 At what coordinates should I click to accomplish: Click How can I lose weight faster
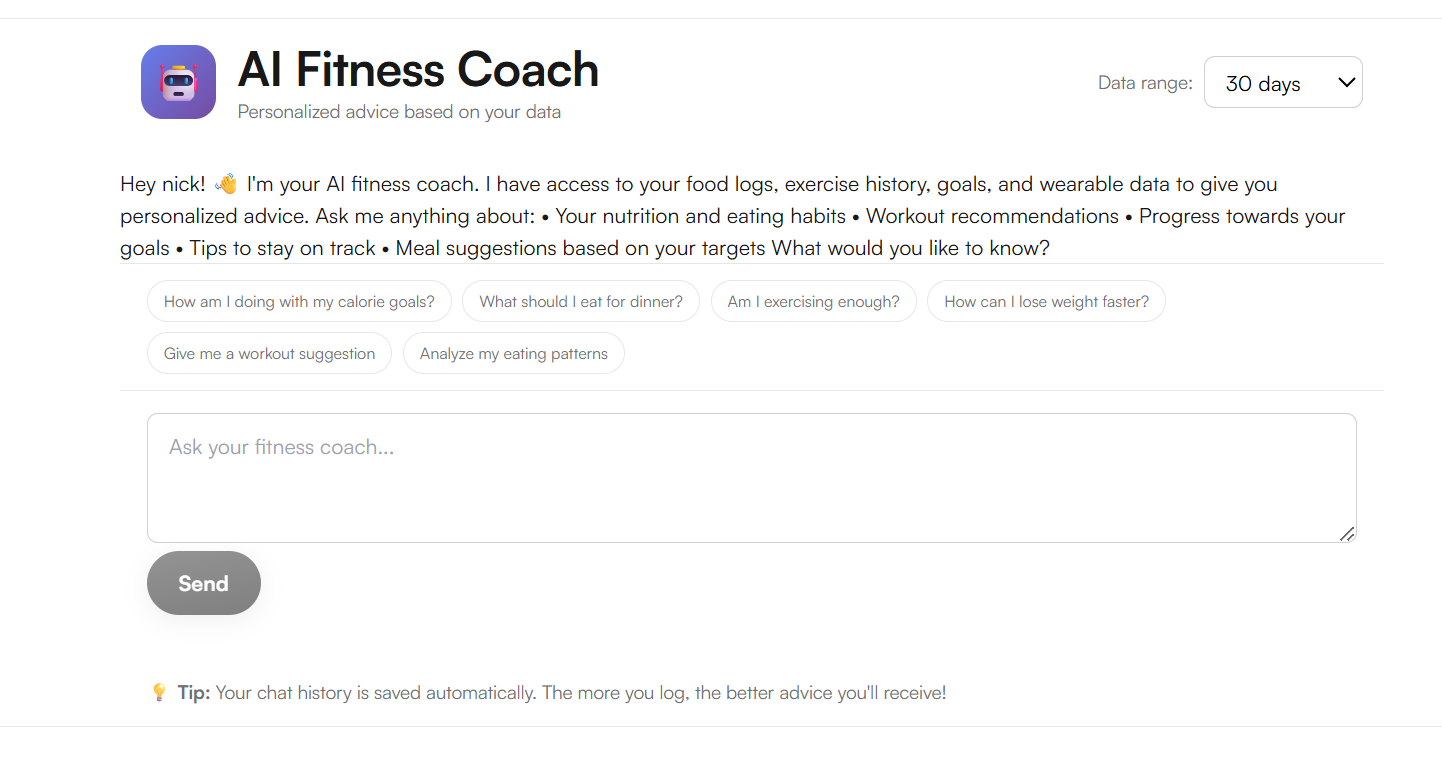(x=1046, y=301)
